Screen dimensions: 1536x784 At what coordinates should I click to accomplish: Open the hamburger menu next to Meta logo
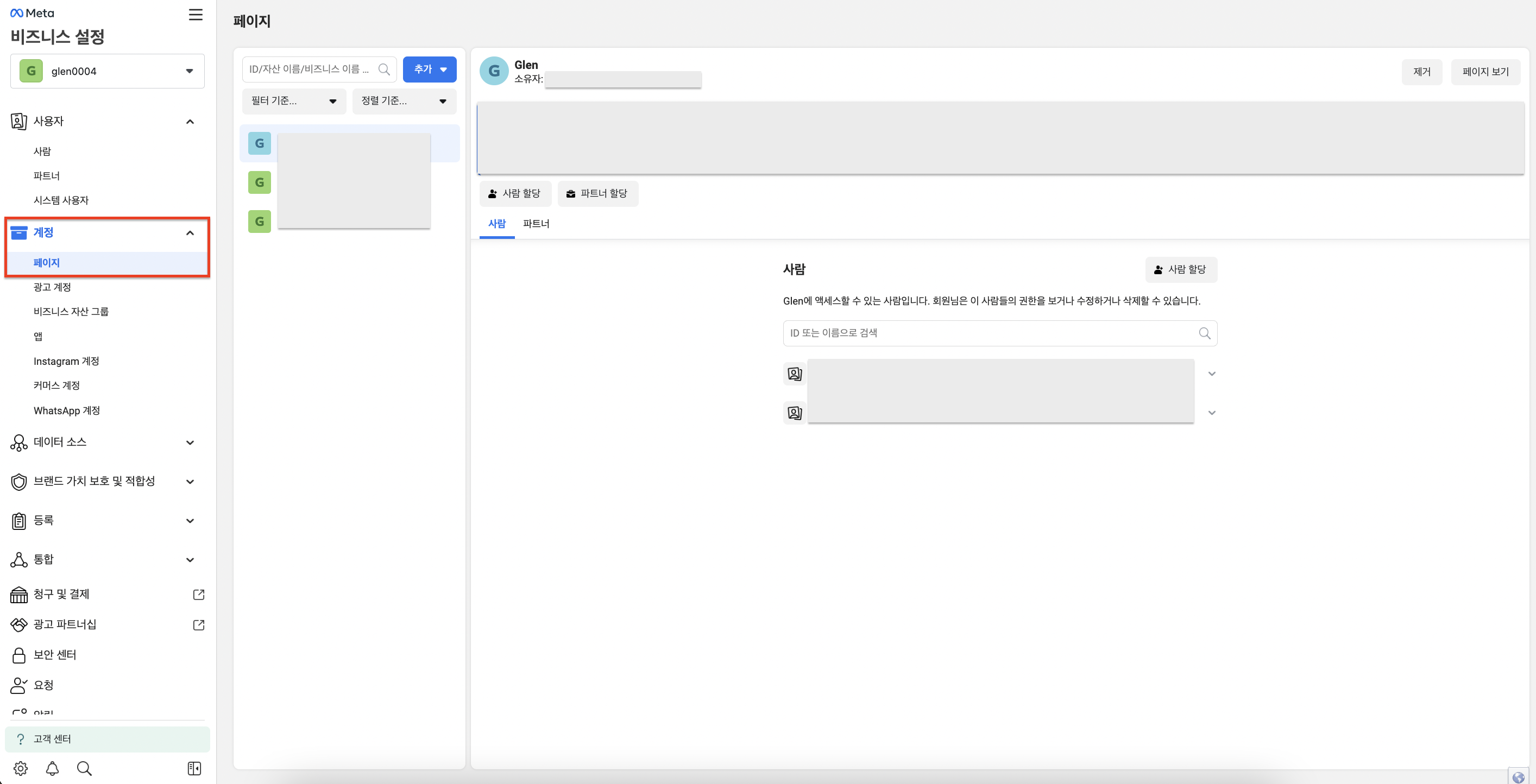point(196,14)
